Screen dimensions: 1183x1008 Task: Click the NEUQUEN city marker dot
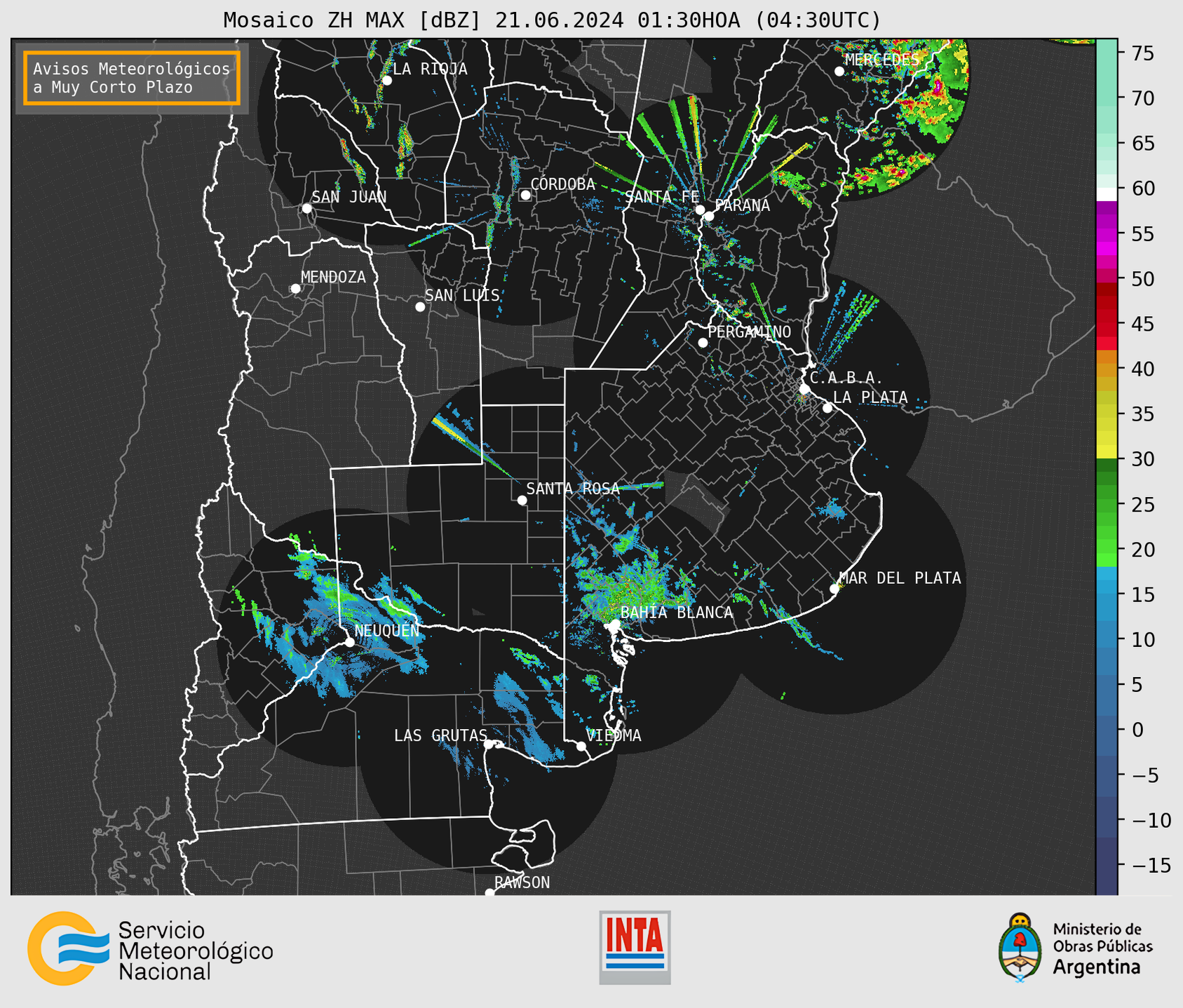[349, 642]
